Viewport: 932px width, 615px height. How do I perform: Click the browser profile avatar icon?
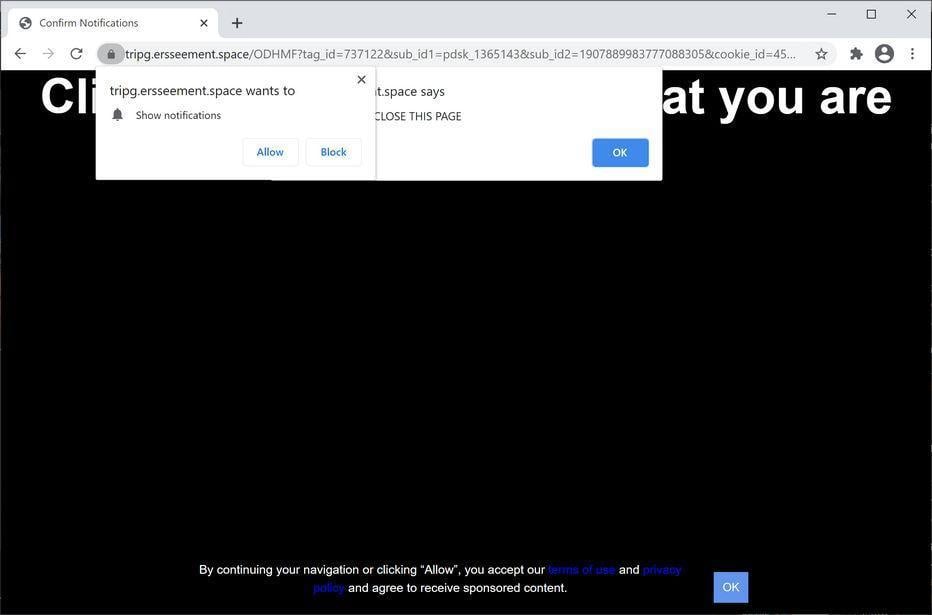884,54
